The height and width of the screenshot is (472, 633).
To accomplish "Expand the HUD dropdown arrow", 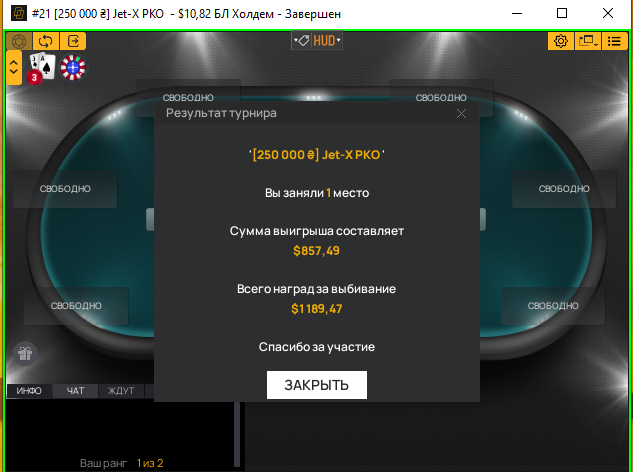I will [339, 40].
